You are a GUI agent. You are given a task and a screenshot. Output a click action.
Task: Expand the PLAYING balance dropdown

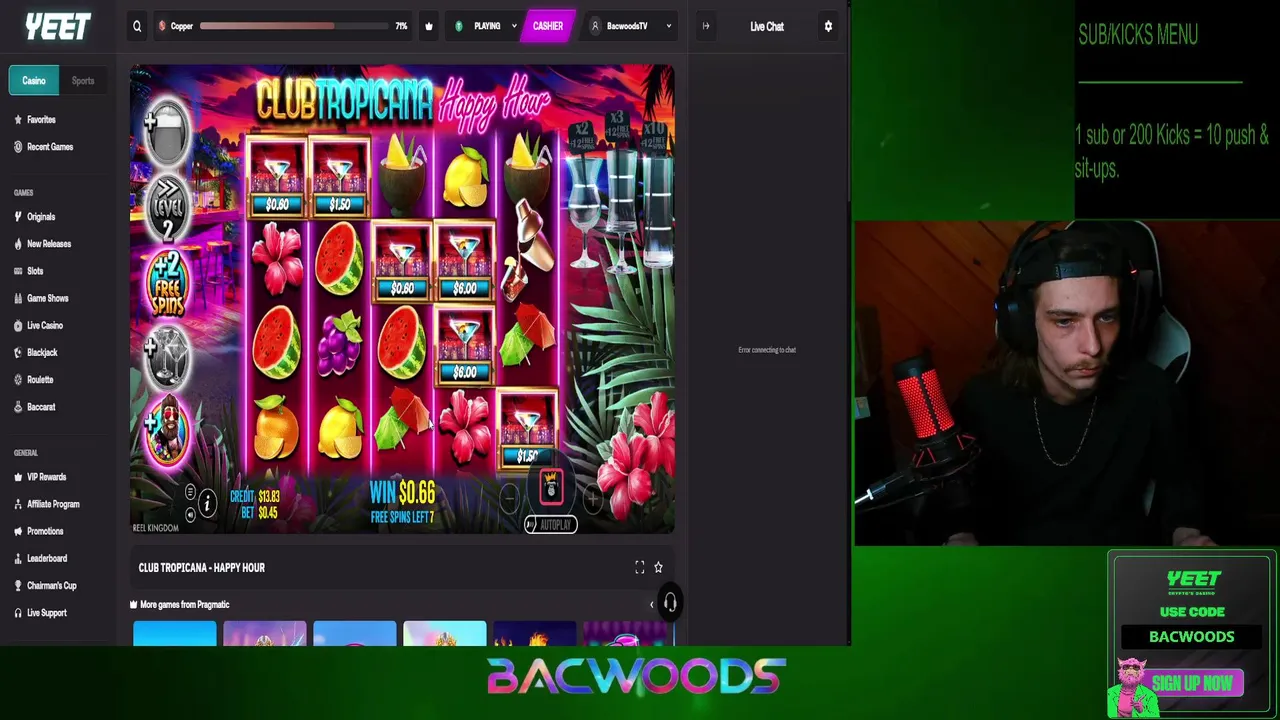click(x=486, y=26)
